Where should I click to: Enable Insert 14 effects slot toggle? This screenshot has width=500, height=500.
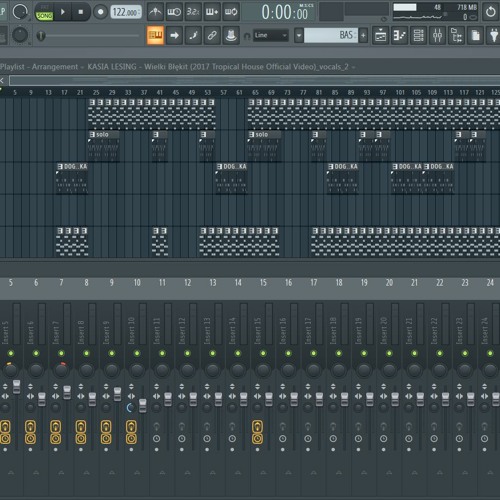coord(232,426)
